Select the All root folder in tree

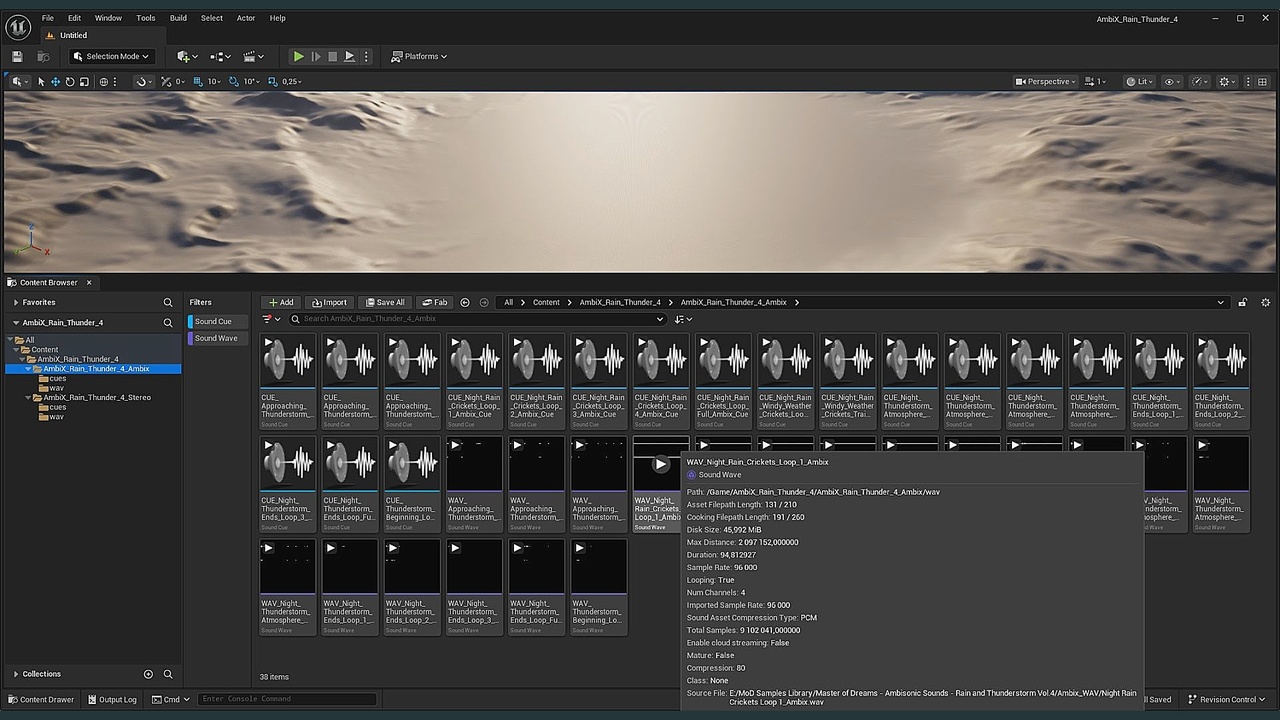[30, 340]
